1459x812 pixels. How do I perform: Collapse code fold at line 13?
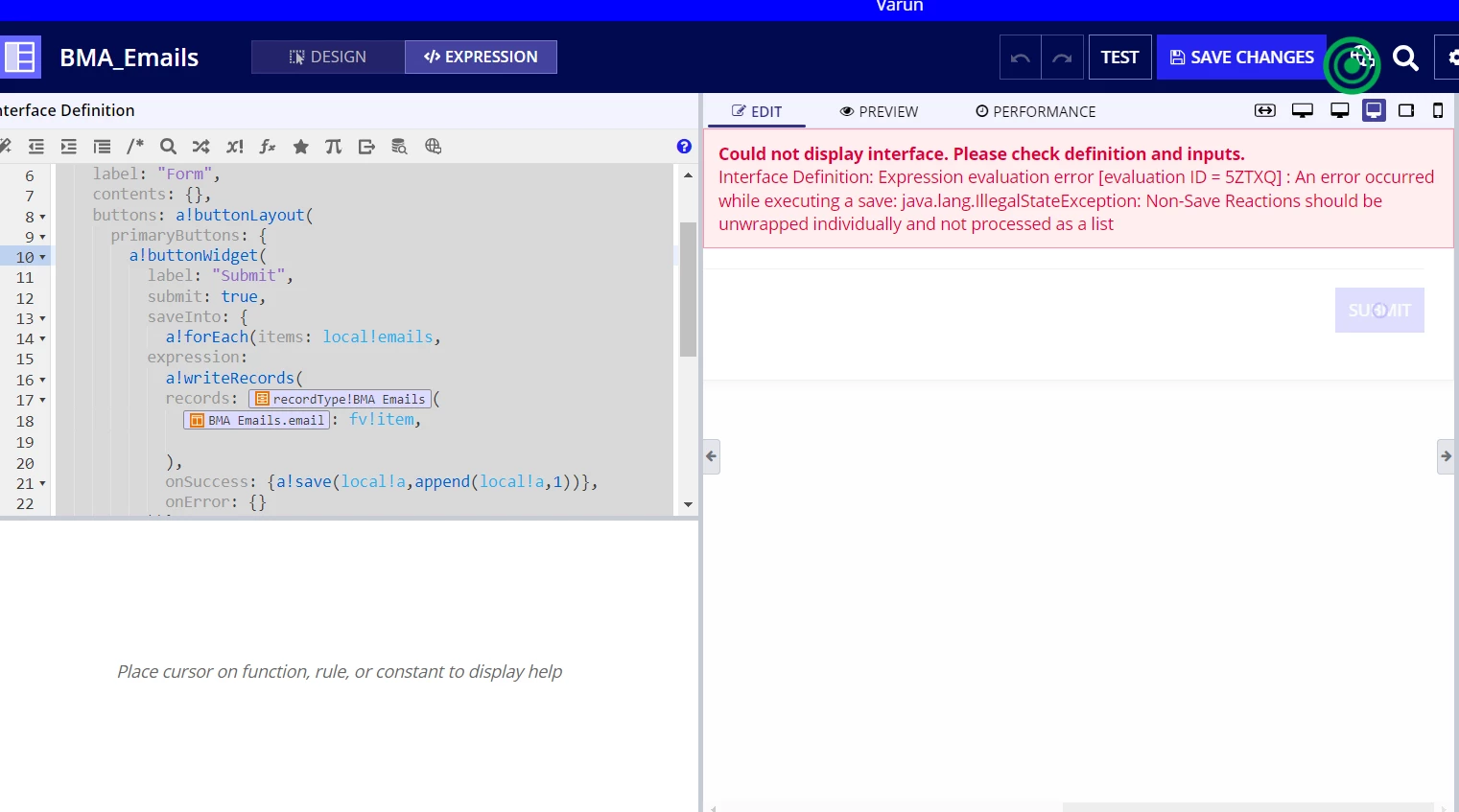(42, 319)
